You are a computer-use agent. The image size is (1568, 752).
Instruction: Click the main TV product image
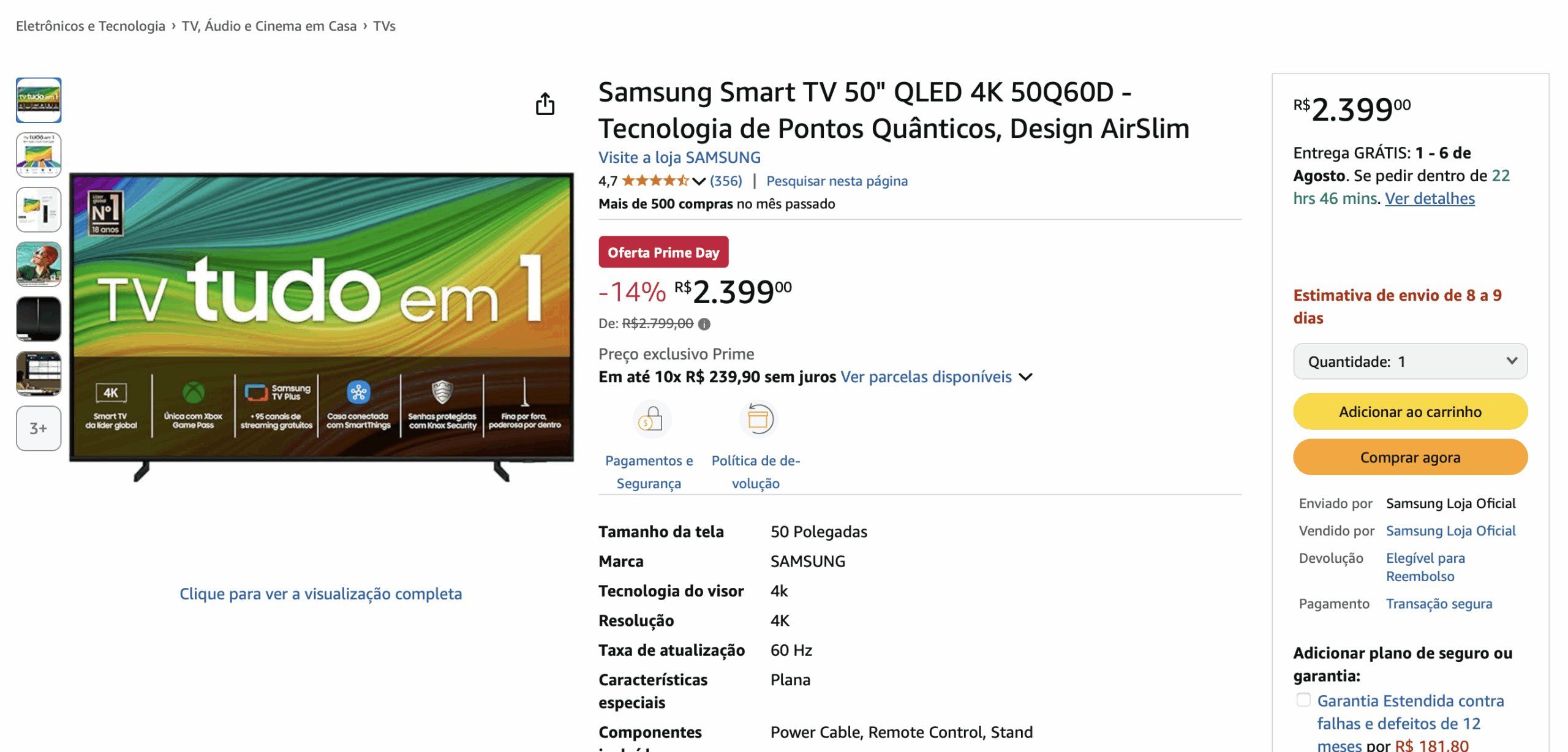coord(322,318)
